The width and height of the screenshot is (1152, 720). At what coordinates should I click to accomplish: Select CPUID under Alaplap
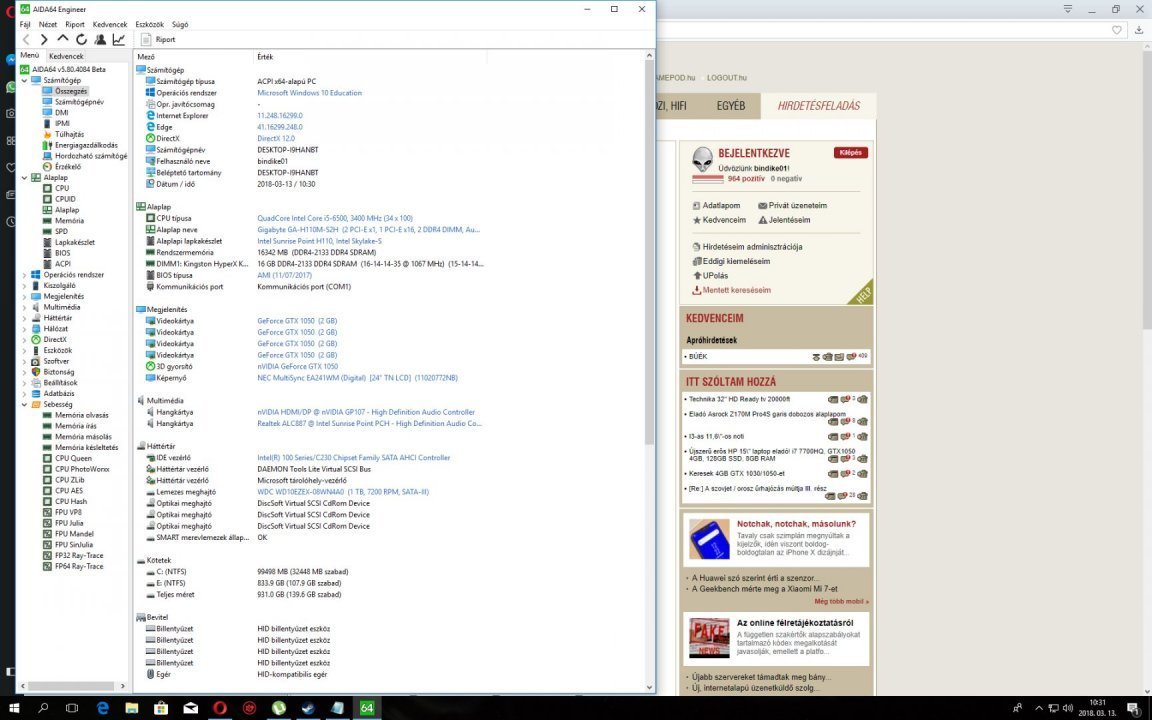(65, 199)
